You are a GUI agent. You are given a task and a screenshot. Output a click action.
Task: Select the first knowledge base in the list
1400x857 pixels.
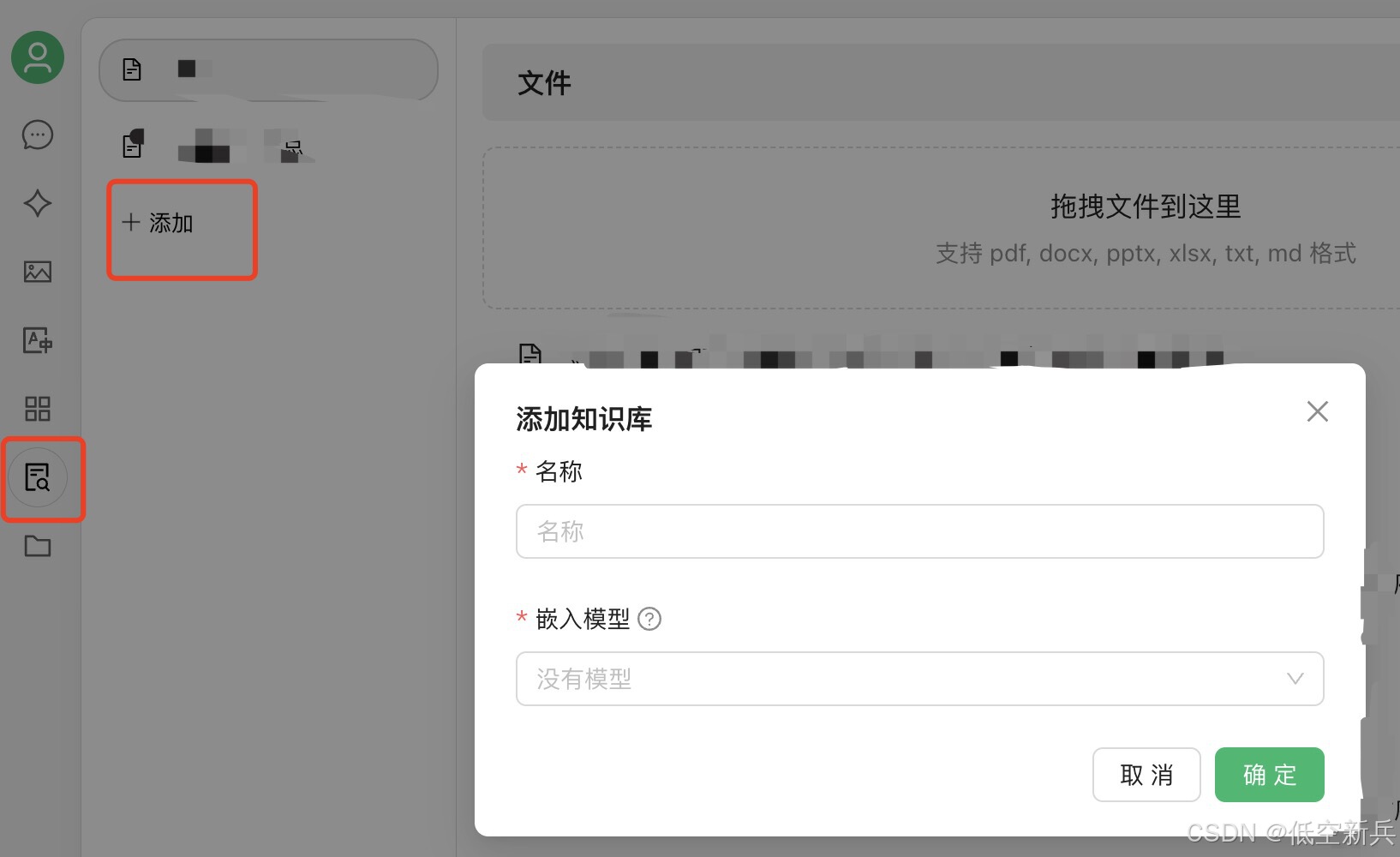268,69
